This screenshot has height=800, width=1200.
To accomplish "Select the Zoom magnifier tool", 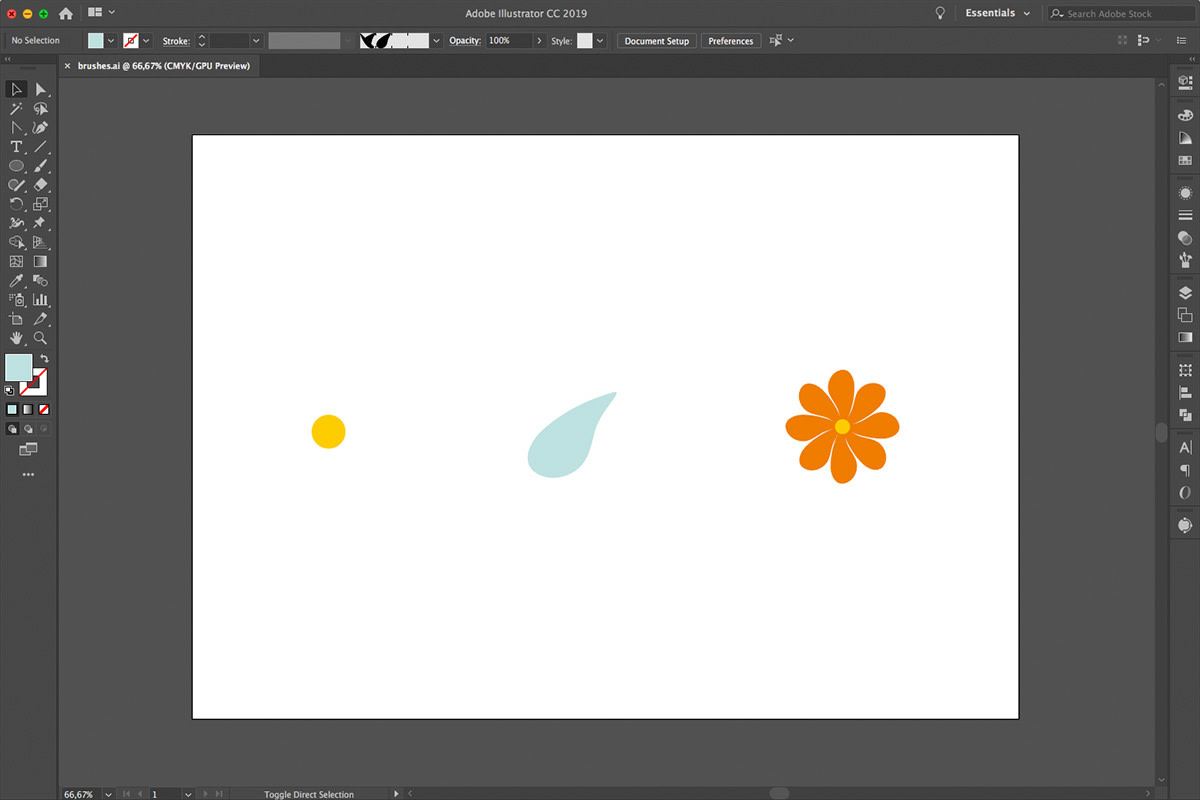I will [x=41, y=338].
